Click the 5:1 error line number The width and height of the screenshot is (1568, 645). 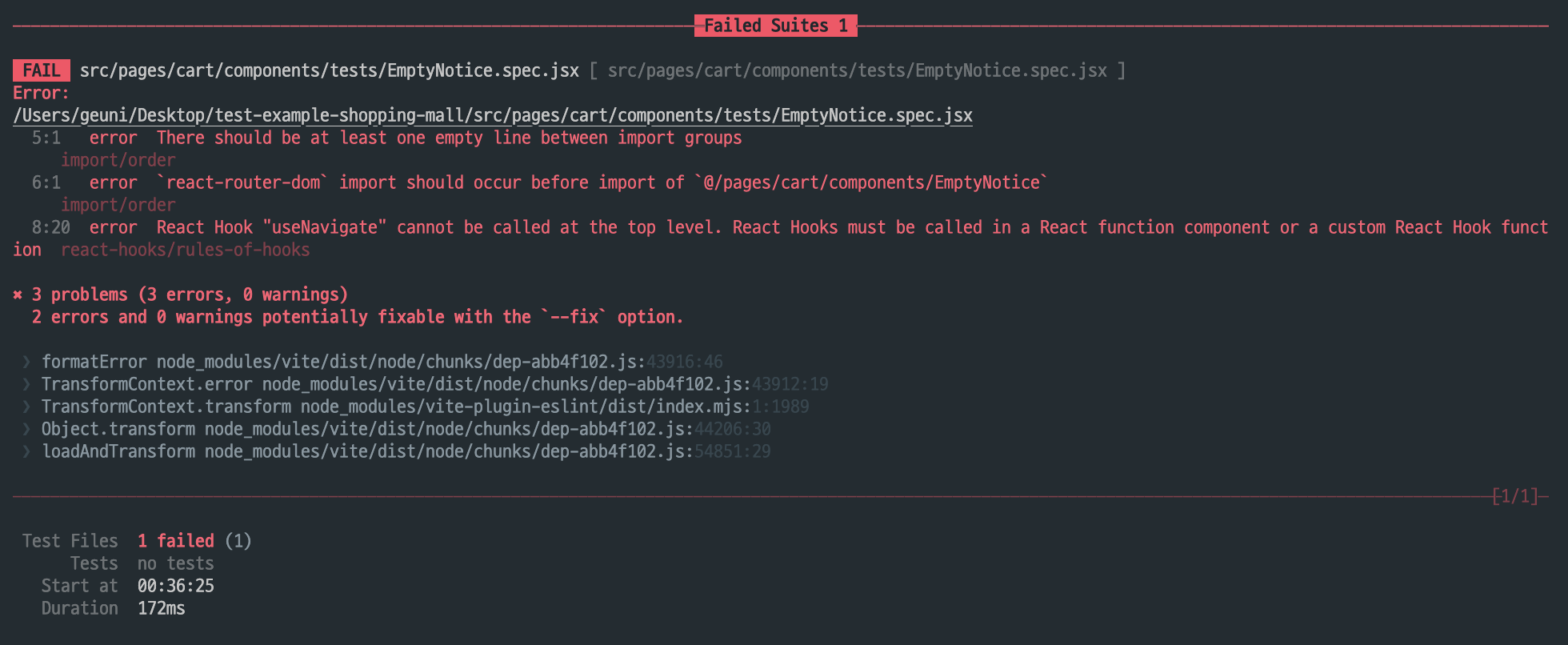click(46, 138)
